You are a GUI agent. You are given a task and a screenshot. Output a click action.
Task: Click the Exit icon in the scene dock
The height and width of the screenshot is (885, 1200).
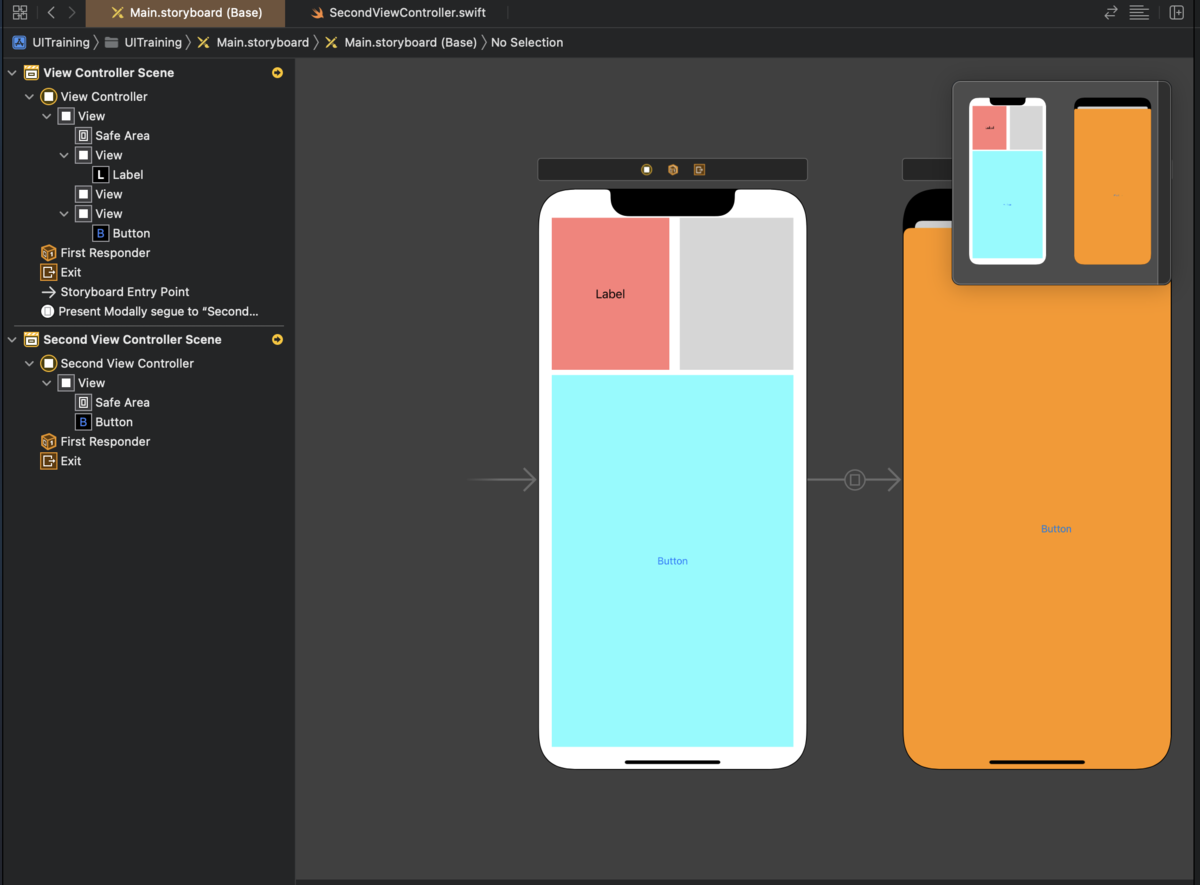[x=699, y=170]
